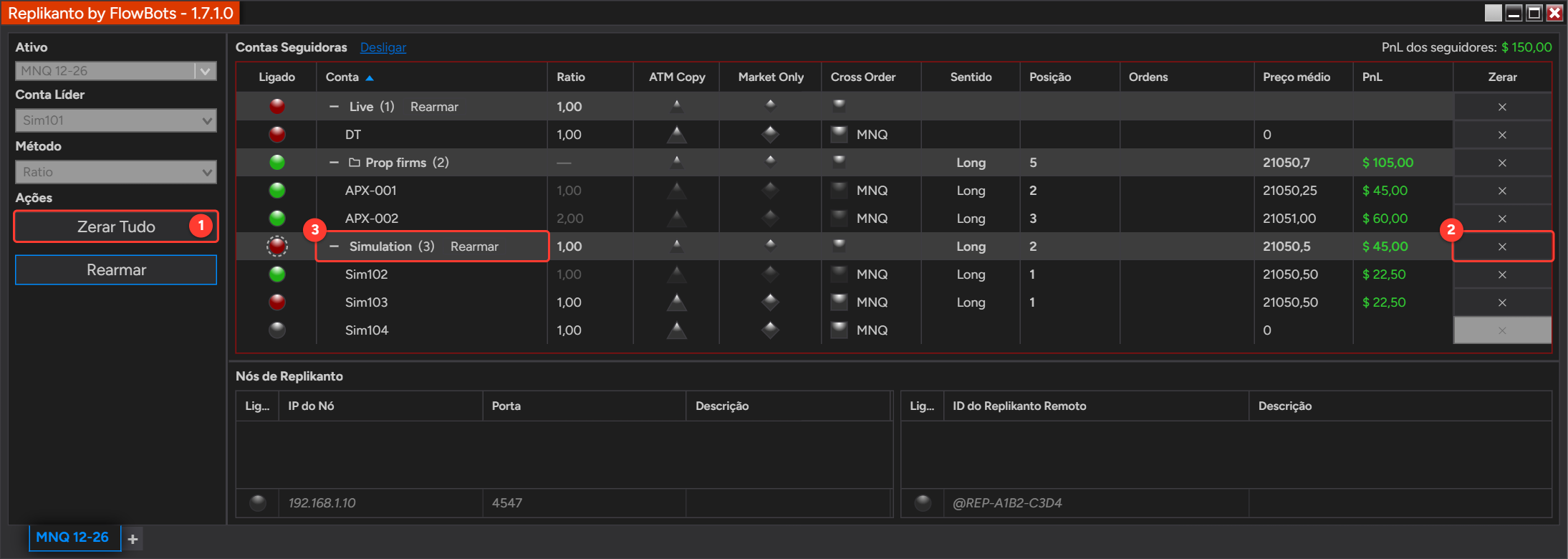
Task: Toggle ATM Copy triangle for Sim103 row
Action: (676, 302)
